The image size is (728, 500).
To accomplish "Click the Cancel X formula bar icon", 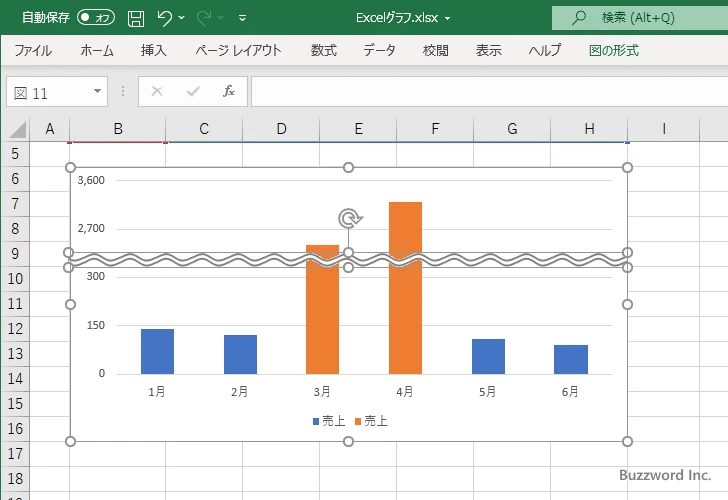I will 157,91.
